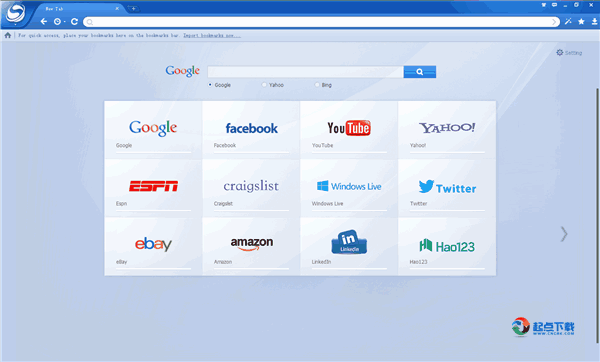The height and width of the screenshot is (362, 600).
Task: Close the New Tab tab
Action: coord(117,8)
